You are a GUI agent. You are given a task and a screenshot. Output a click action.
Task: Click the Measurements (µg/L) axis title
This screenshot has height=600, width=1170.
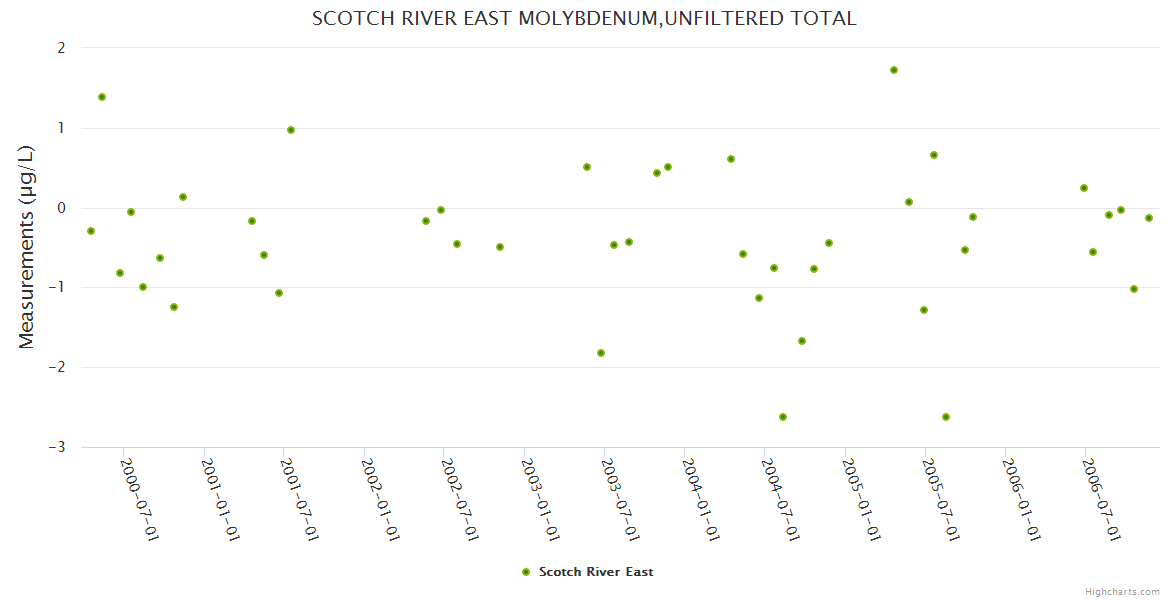coord(27,247)
